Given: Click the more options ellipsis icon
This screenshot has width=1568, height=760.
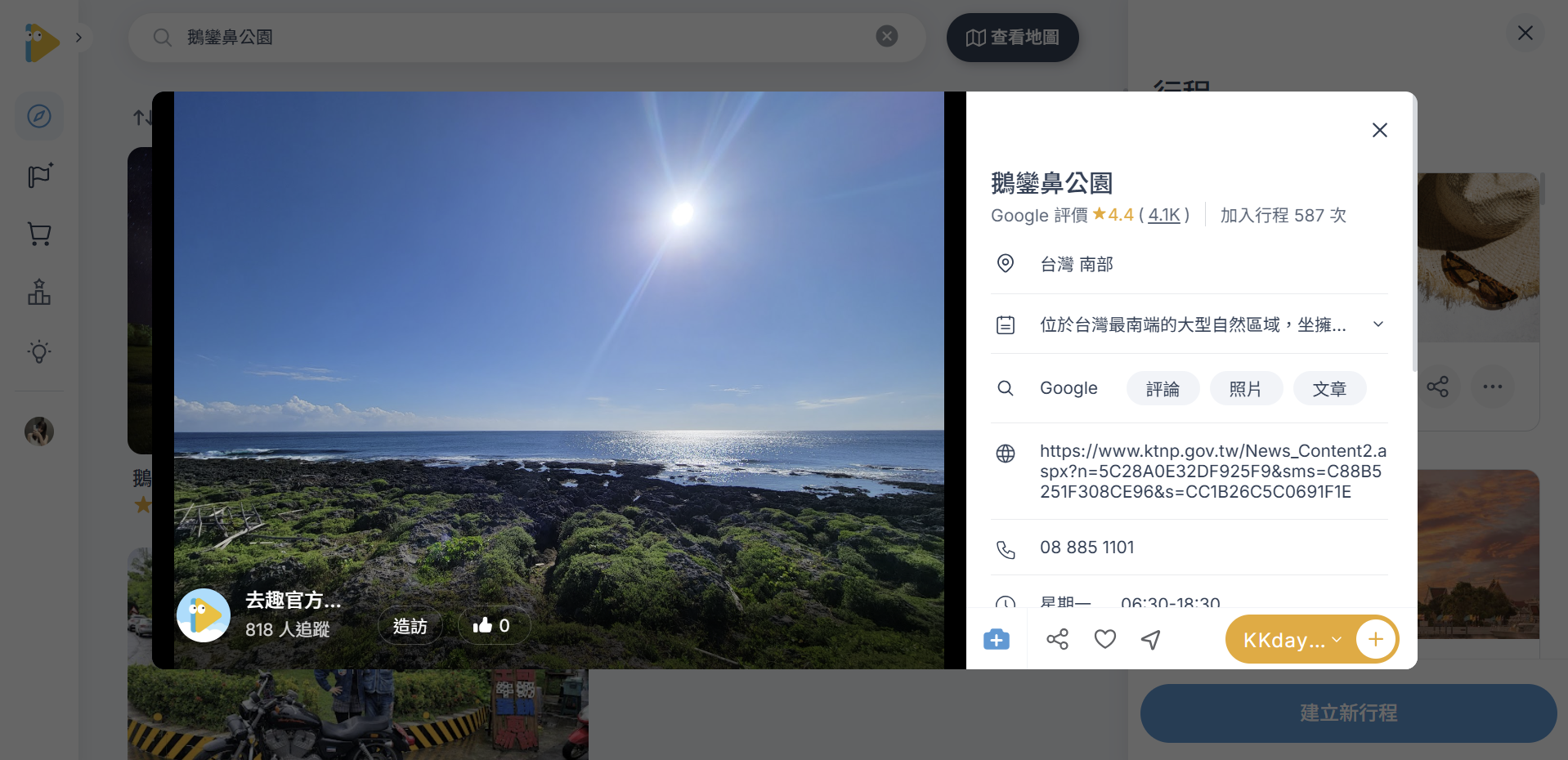Looking at the screenshot, I should tap(1492, 387).
